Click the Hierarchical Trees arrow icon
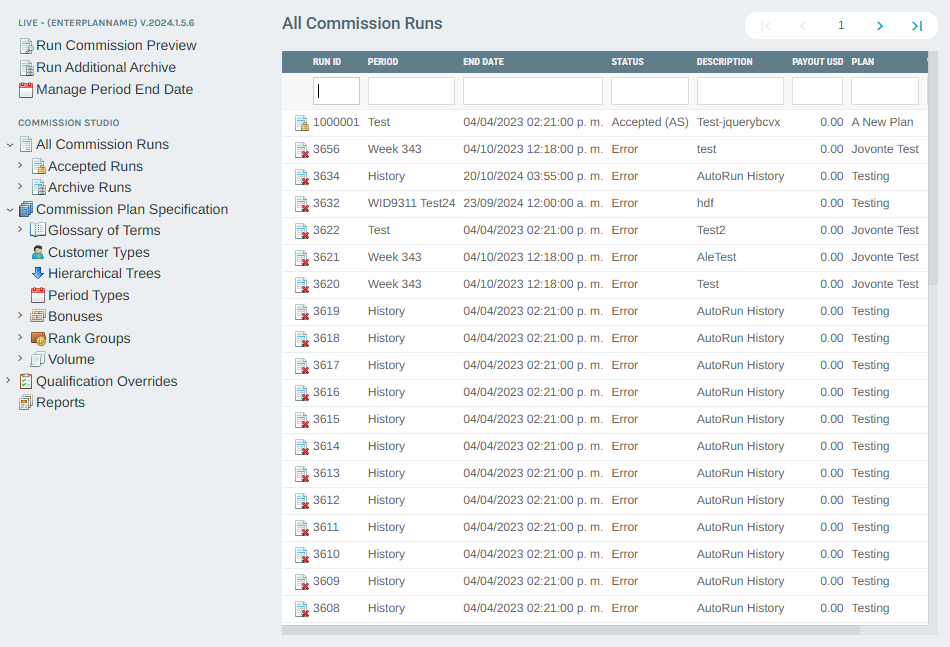The height and width of the screenshot is (647, 950). coord(38,273)
